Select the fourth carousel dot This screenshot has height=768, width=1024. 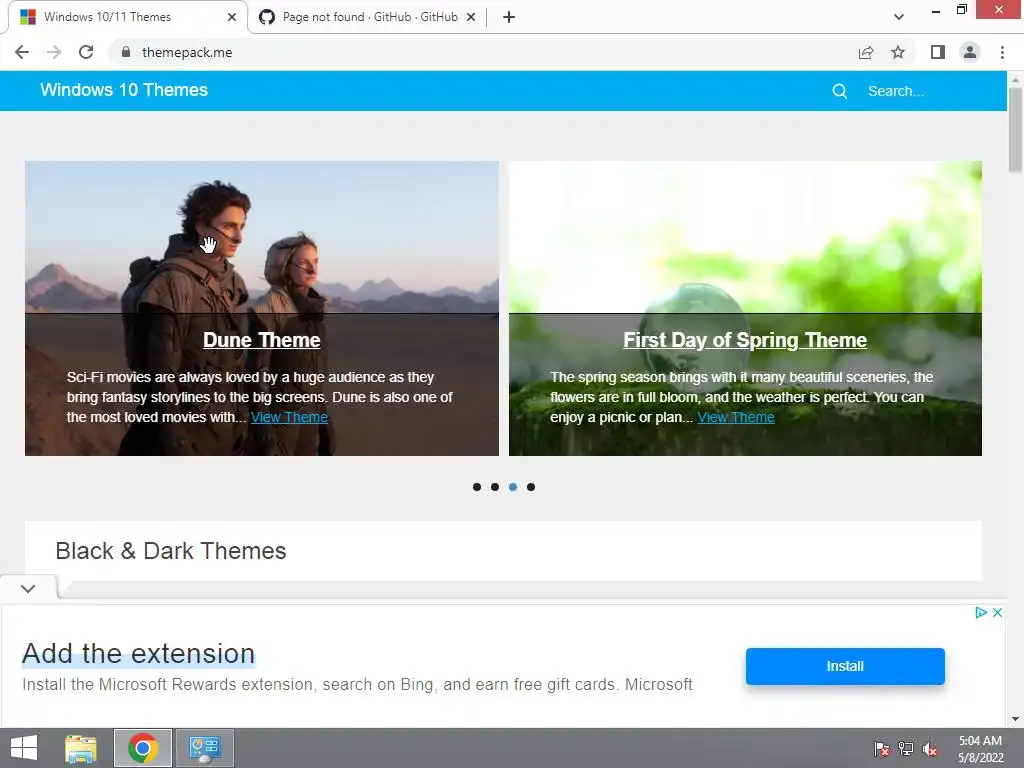tap(531, 487)
